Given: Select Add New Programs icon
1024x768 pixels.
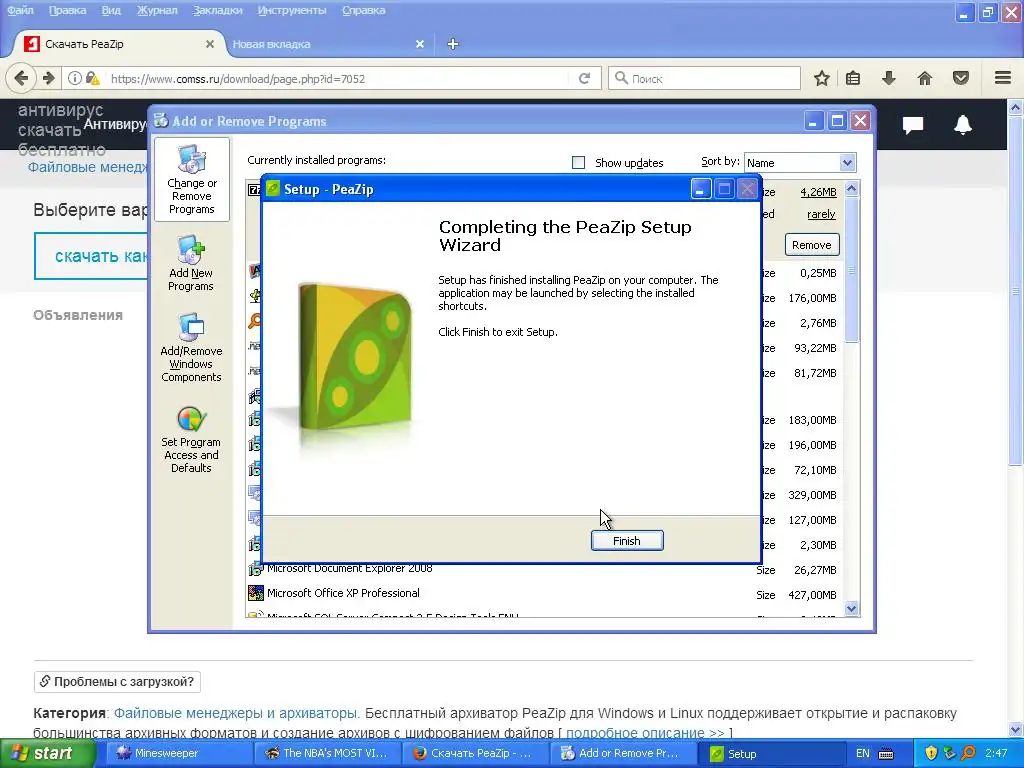Looking at the screenshot, I should pyautogui.click(x=191, y=264).
